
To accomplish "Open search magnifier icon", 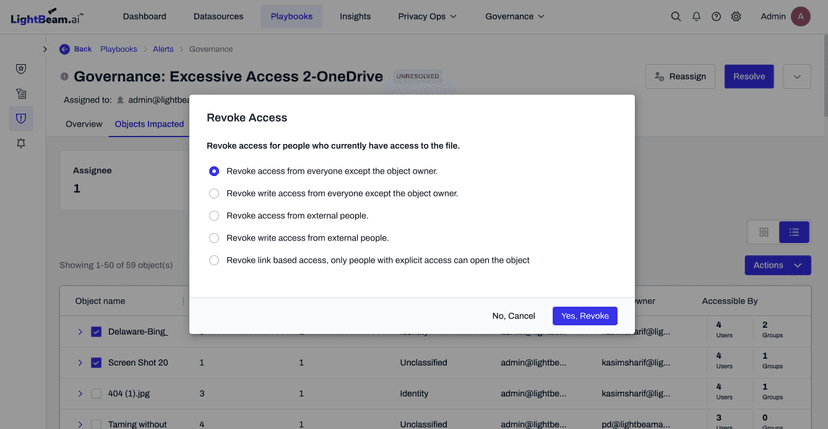I will [675, 16].
